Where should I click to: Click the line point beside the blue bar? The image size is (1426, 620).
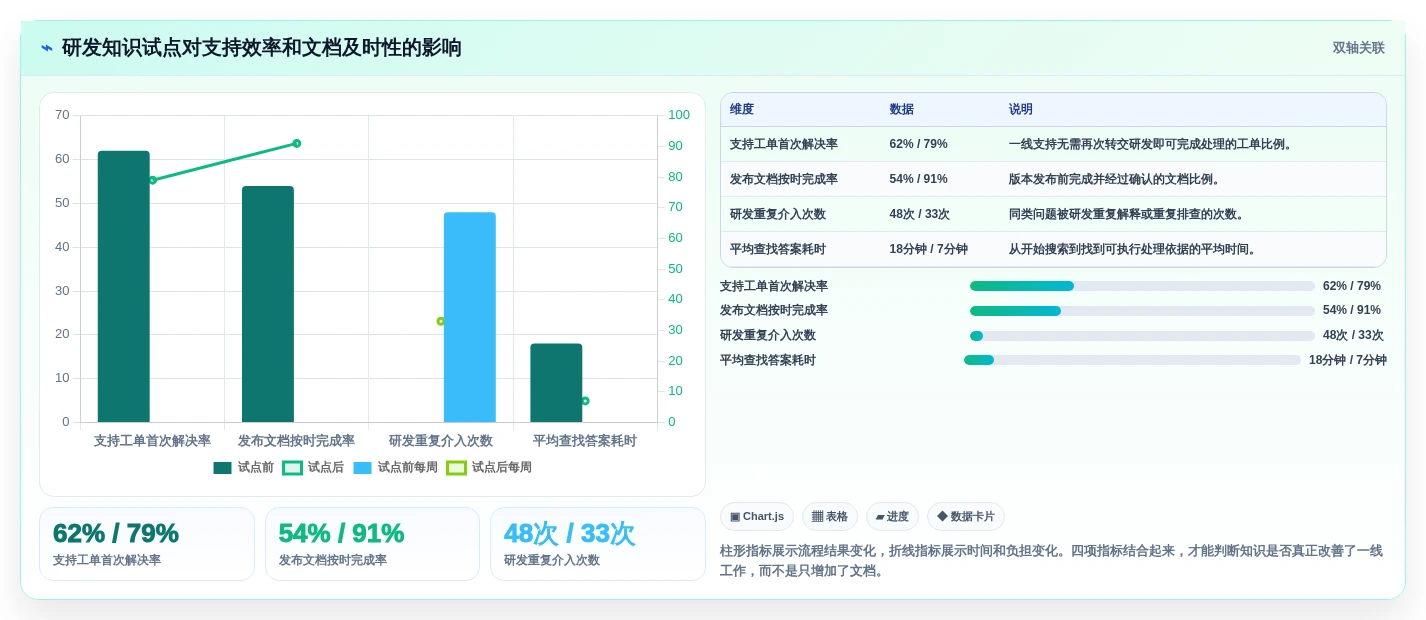[441, 321]
